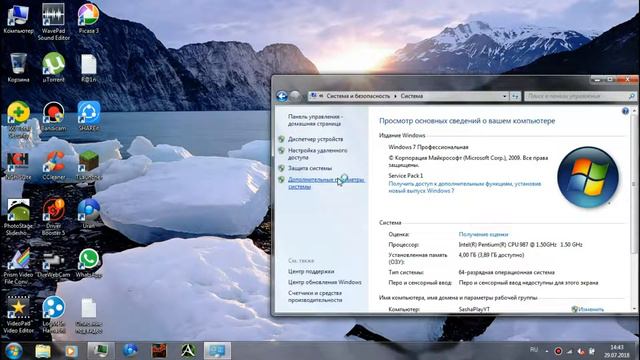Click the green-screen monitor taskbar icon

click(x=100, y=350)
